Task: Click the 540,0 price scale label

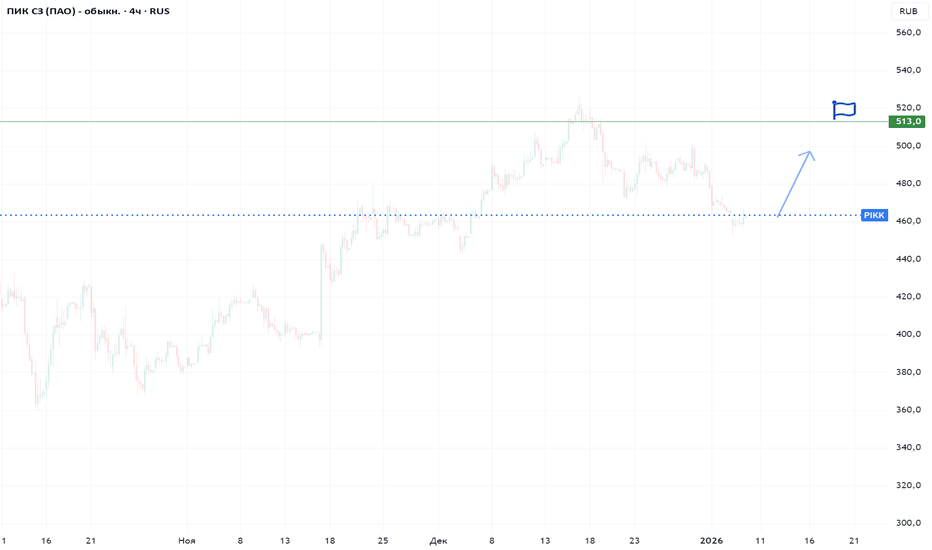Action: [907, 71]
